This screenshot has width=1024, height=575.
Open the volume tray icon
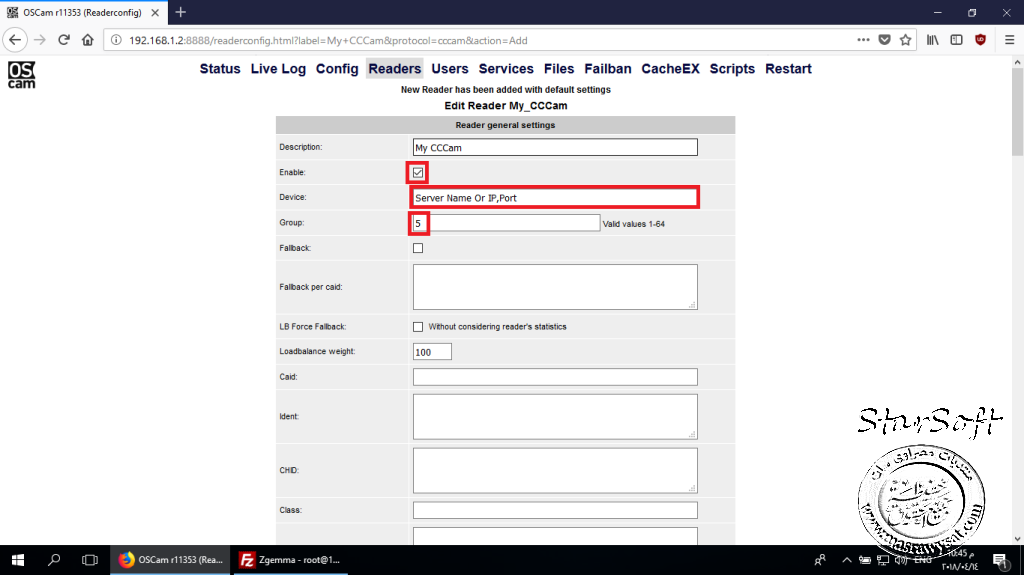coord(901,560)
